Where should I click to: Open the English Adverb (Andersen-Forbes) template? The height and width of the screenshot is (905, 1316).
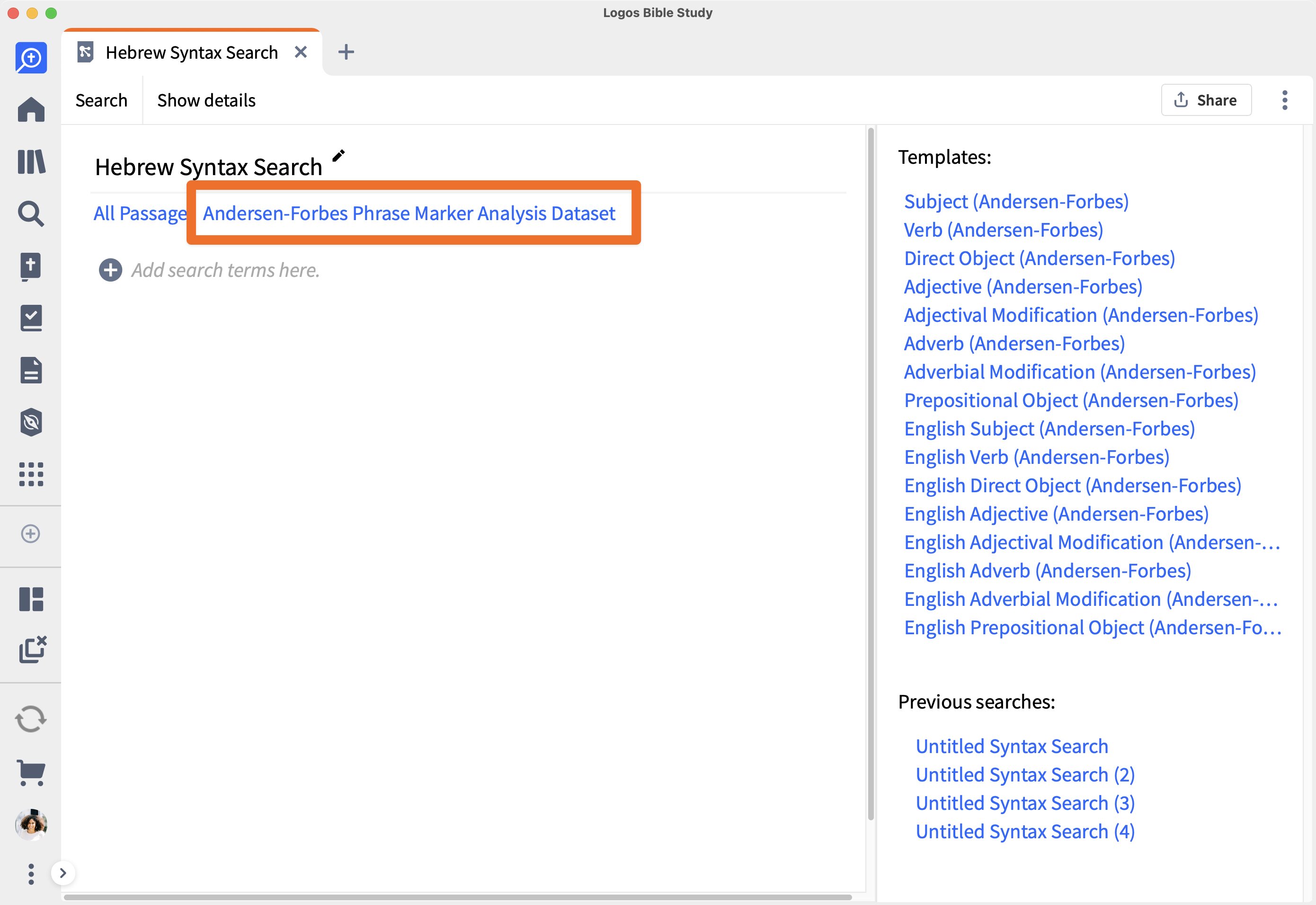click(x=1047, y=570)
